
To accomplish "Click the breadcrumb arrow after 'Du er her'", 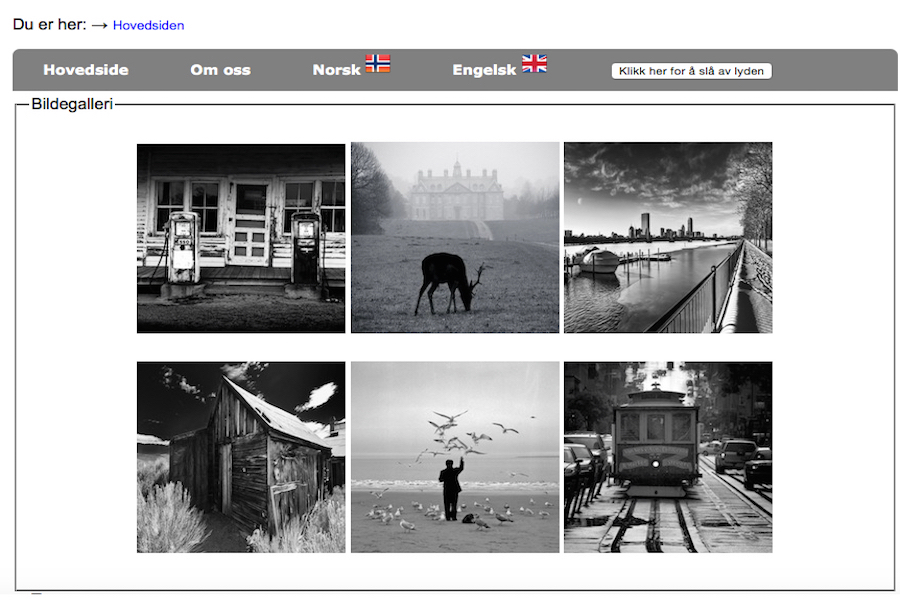I will pyautogui.click(x=100, y=25).
